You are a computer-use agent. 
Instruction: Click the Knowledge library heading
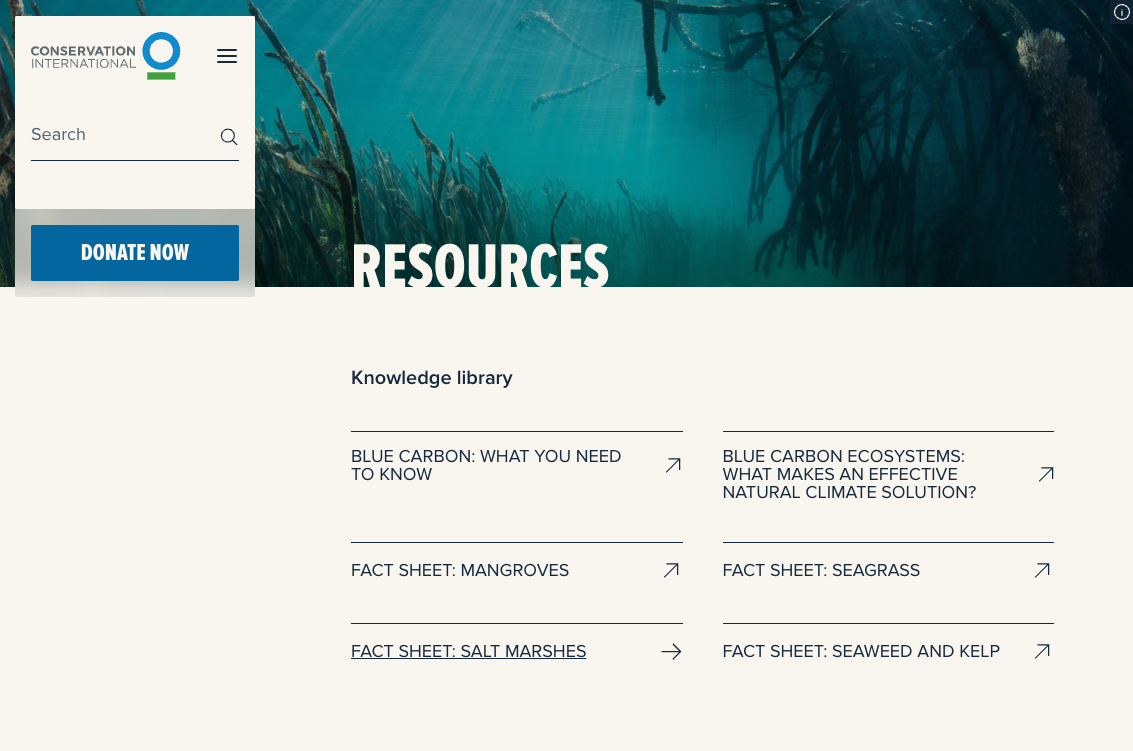tap(431, 378)
